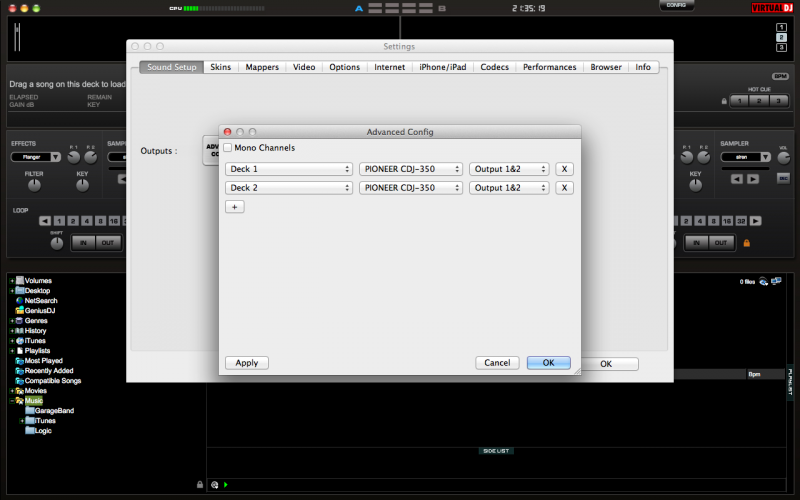The height and width of the screenshot is (500, 800).
Task: Click the left deck KEY knob
Action: click(x=82, y=186)
